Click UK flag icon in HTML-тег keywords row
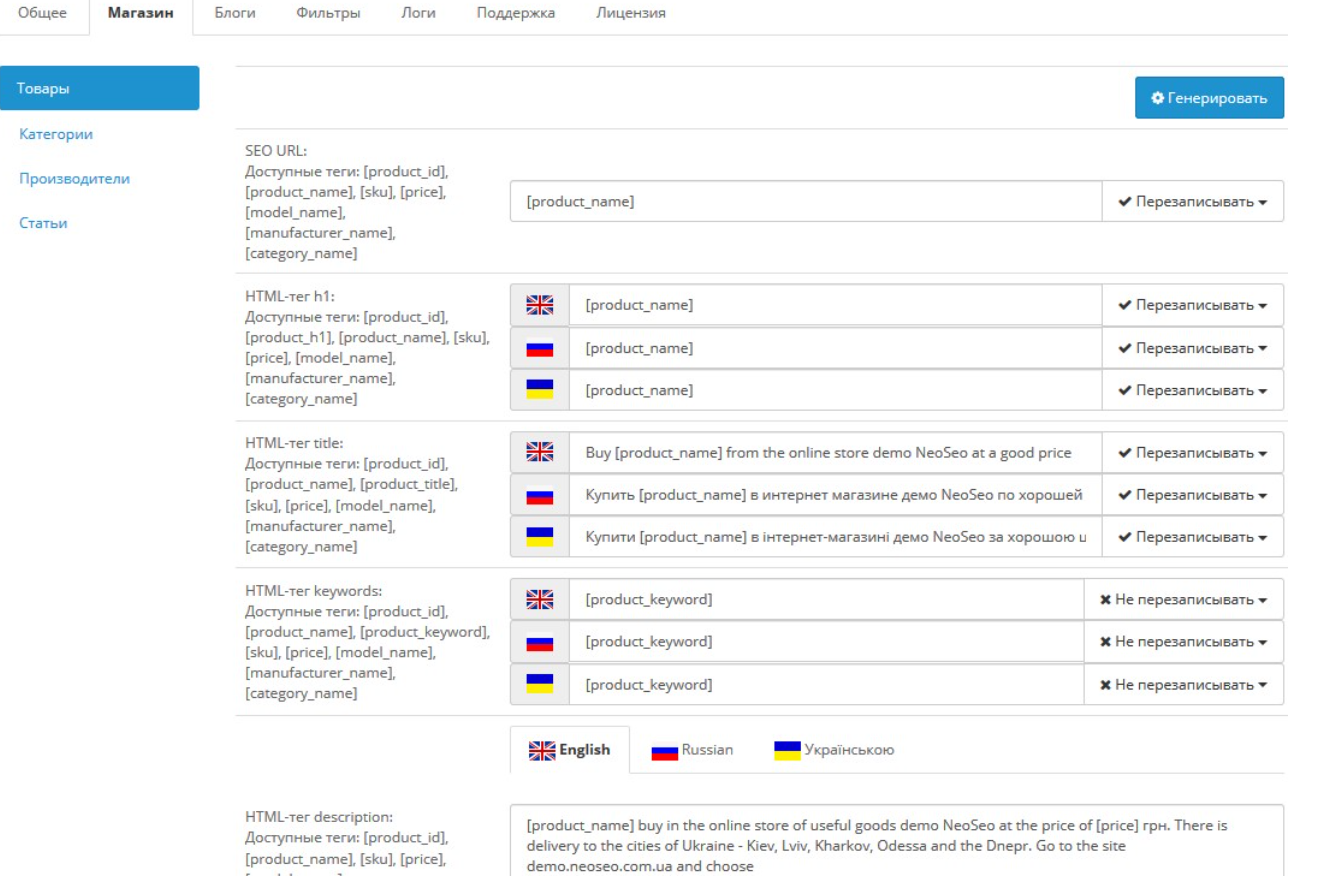The image size is (1343, 878). tap(540, 599)
